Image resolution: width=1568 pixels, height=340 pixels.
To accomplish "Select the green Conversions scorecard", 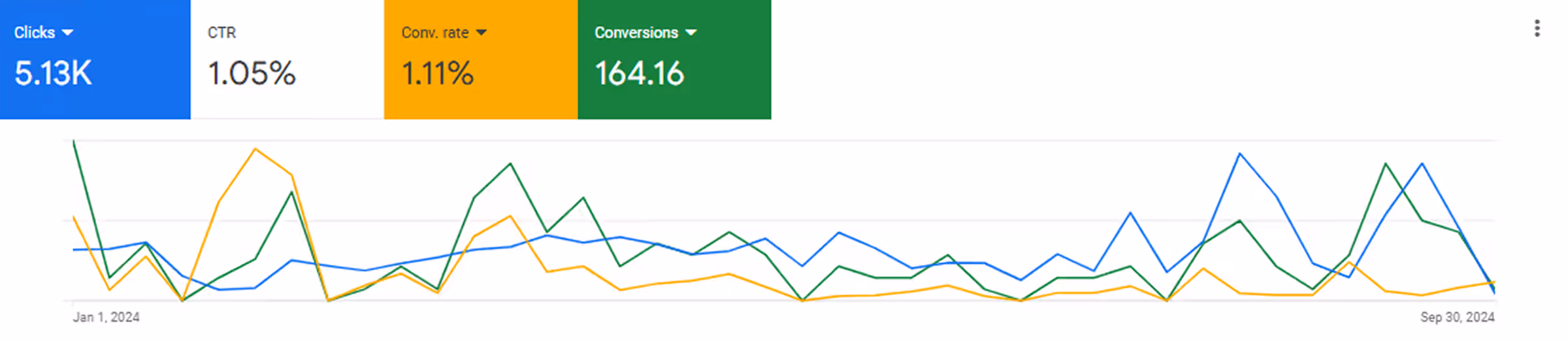I will pos(674,59).
